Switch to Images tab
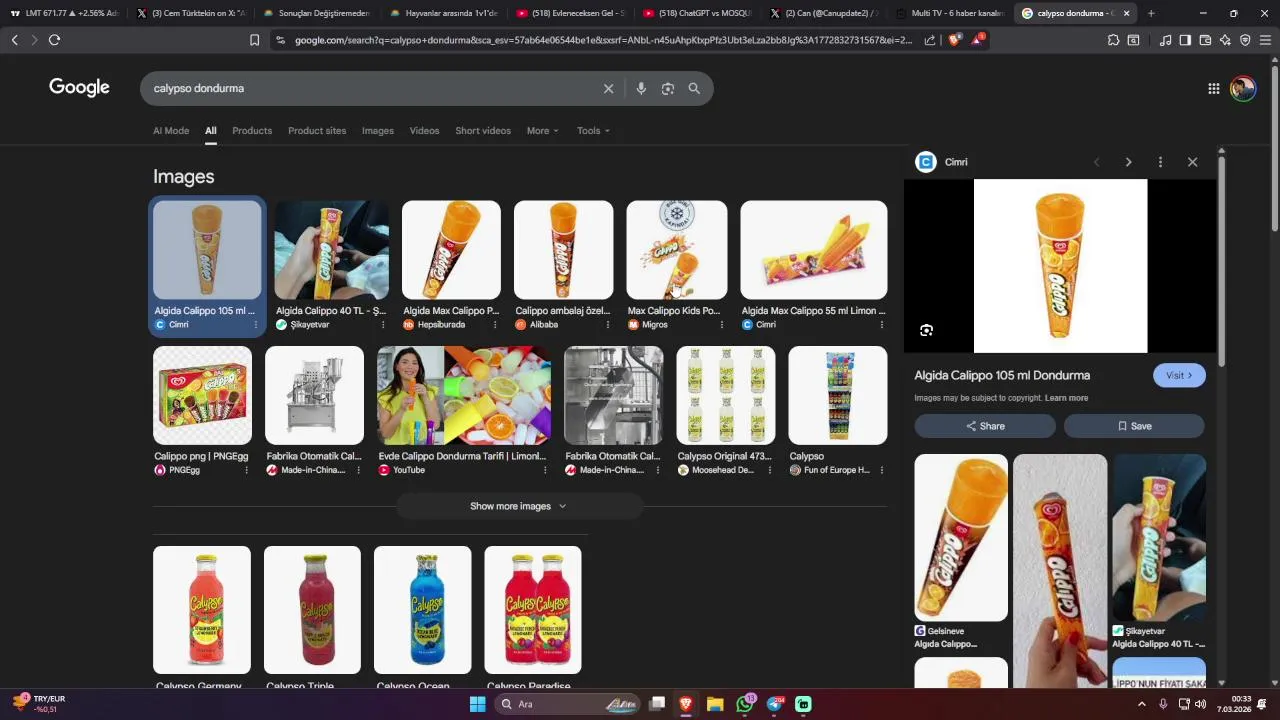The height and width of the screenshot is (720, 1280). (x=378, y=131)
